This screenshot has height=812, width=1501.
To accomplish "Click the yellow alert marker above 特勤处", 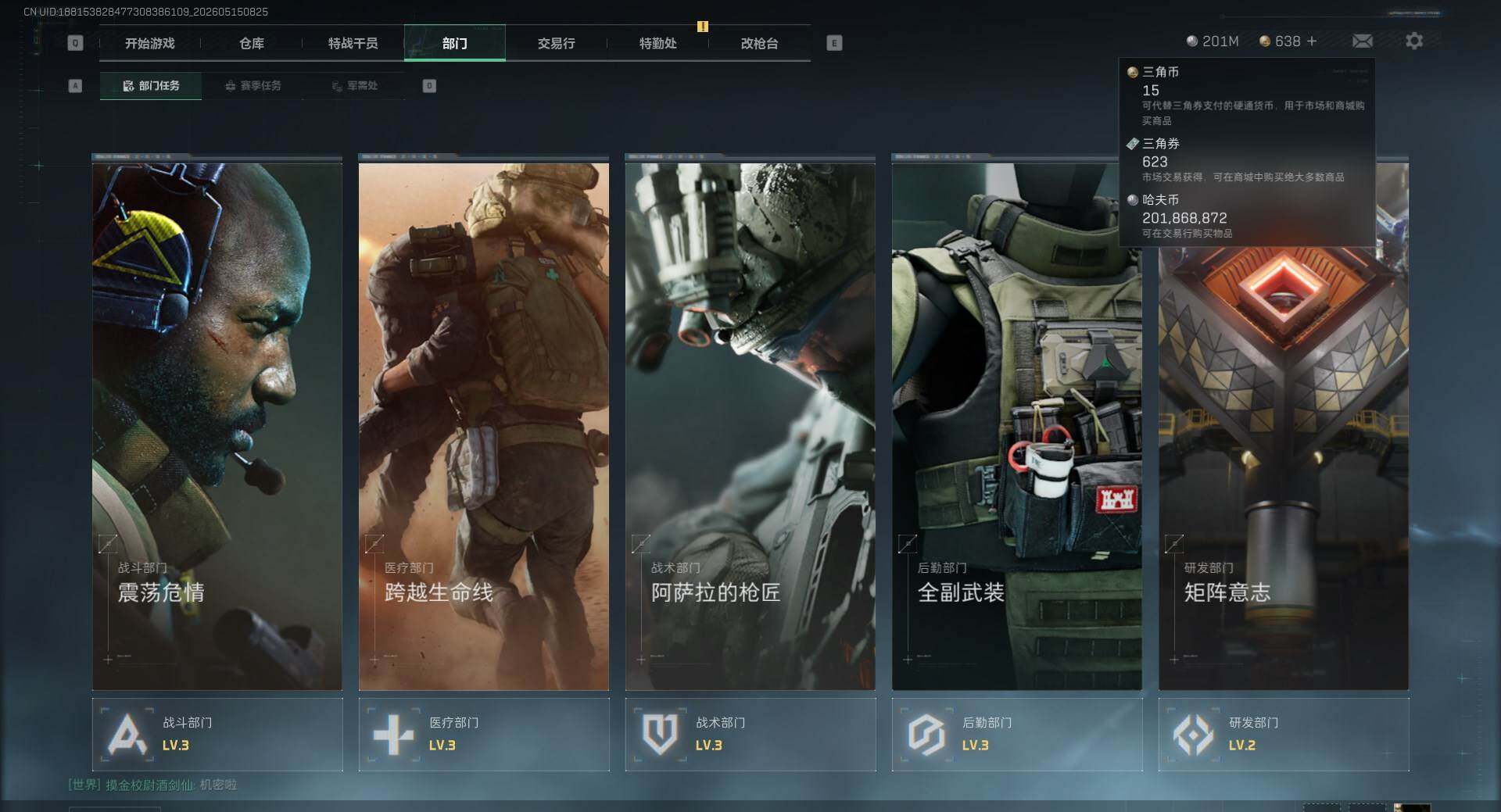I will point(702,27).
